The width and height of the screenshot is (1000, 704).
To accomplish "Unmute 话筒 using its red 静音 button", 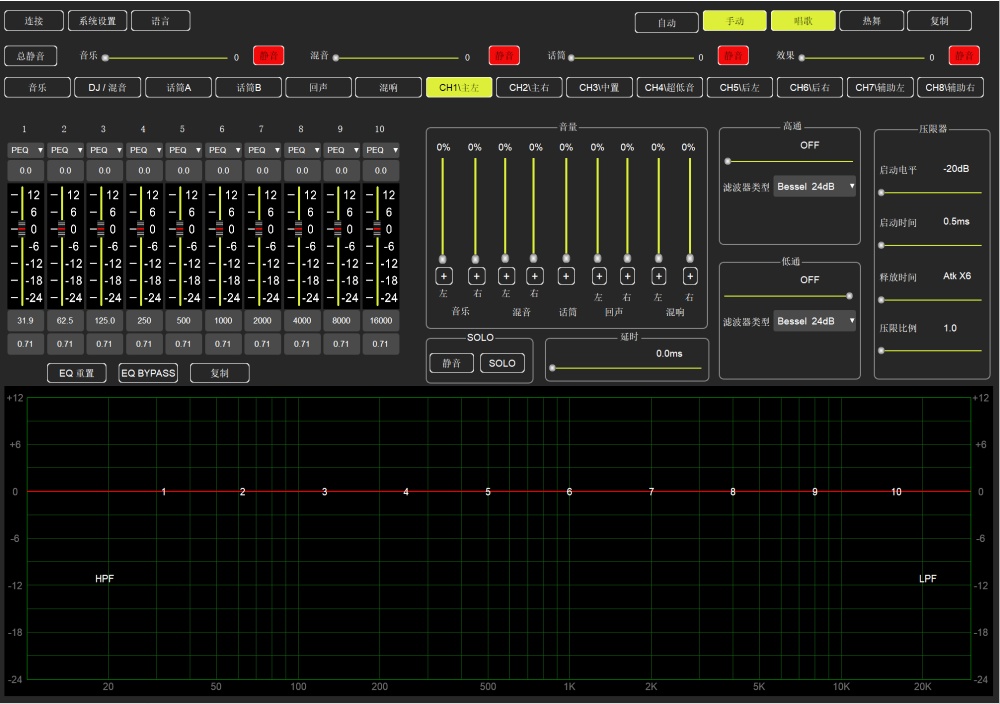I will point(734,56).
